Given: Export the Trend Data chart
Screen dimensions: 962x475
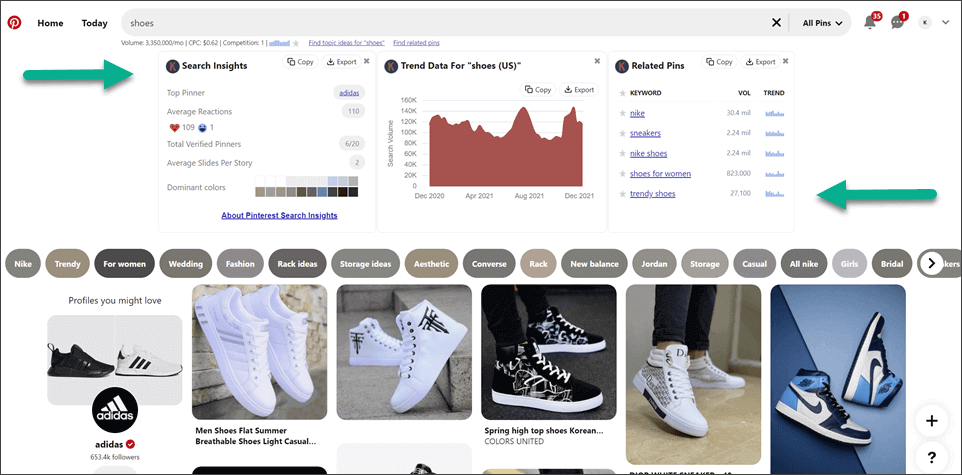Looking at the screenshot, I should 579,90.
